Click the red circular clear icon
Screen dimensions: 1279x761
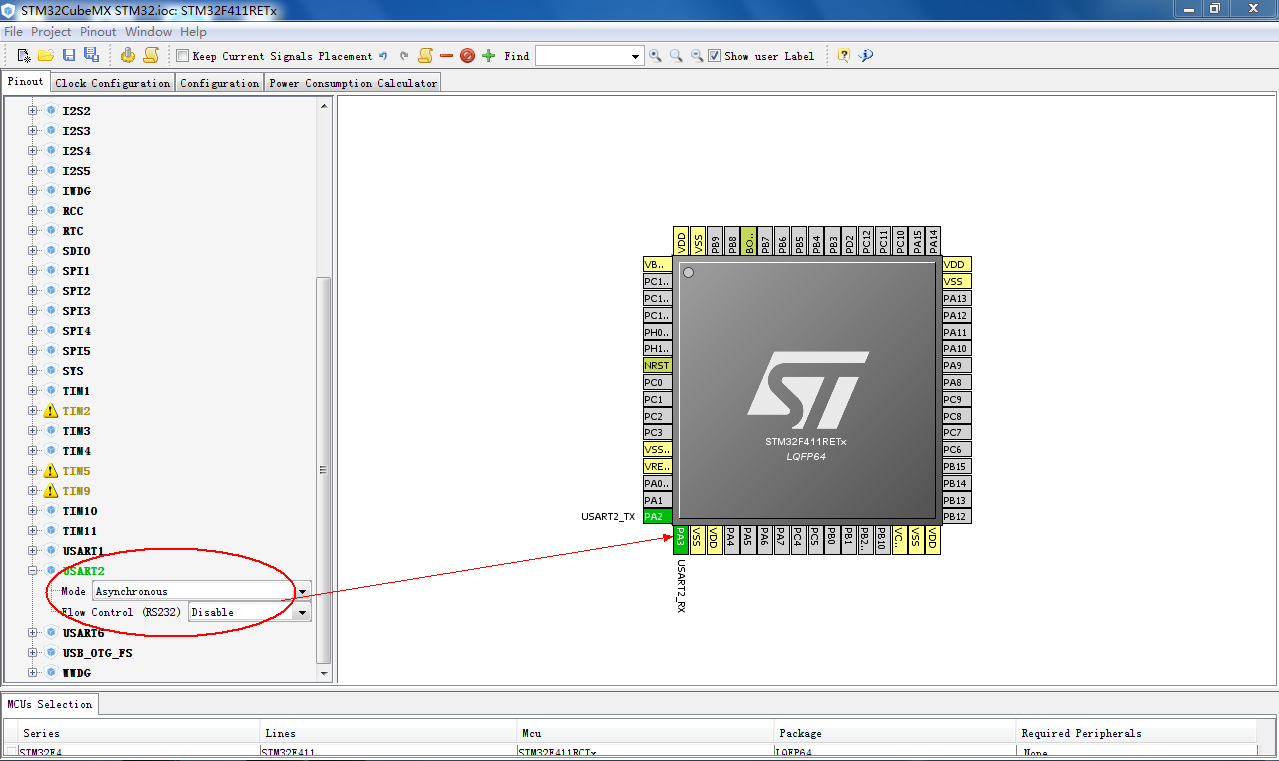click(x=467, y=56)
